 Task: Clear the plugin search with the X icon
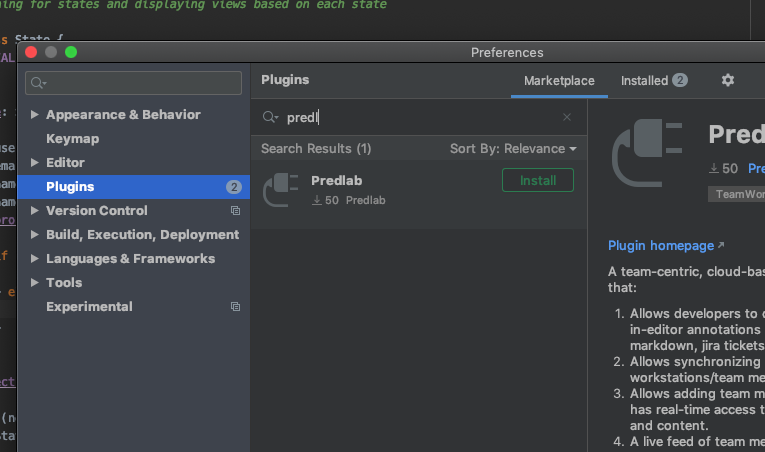567,117
